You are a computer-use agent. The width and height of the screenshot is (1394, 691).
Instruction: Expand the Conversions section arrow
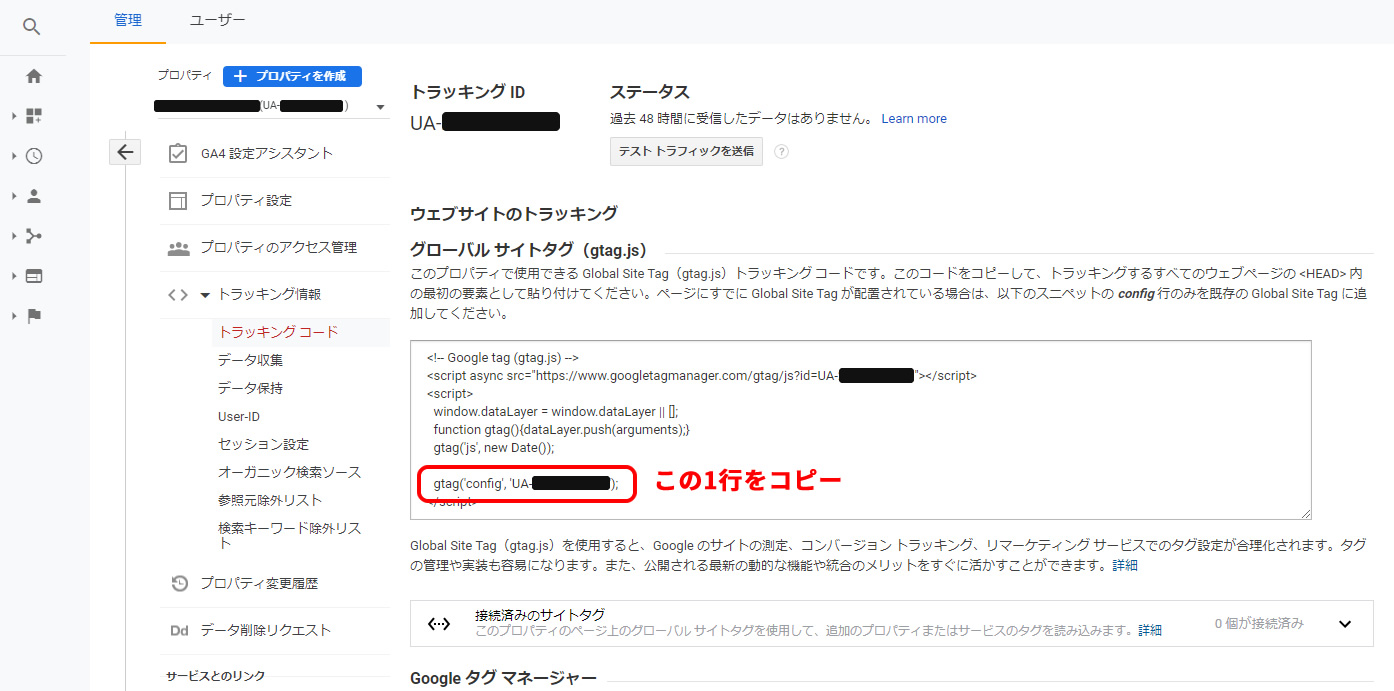click(14, 316)
